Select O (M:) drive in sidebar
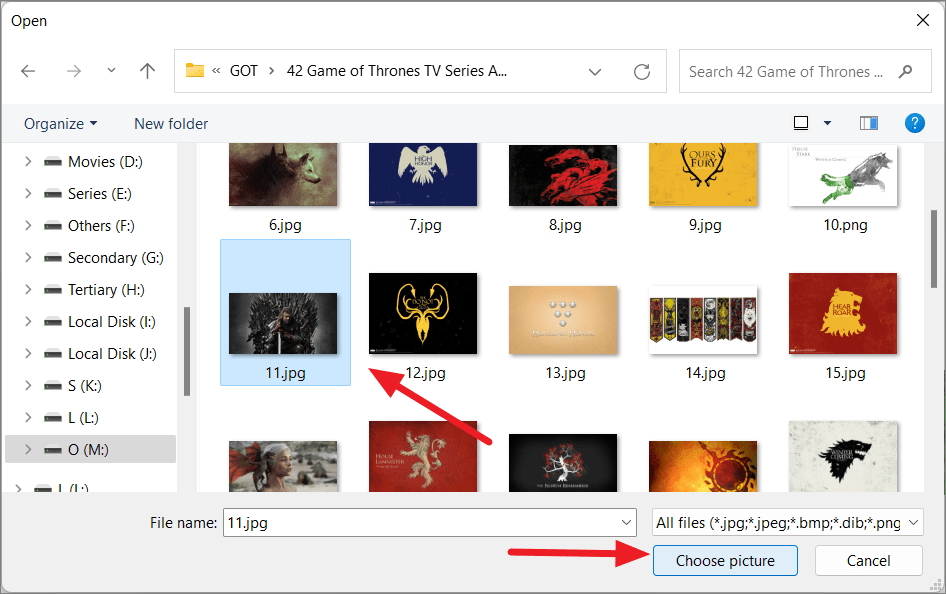 pyautogui.click(x=90, y=449)
